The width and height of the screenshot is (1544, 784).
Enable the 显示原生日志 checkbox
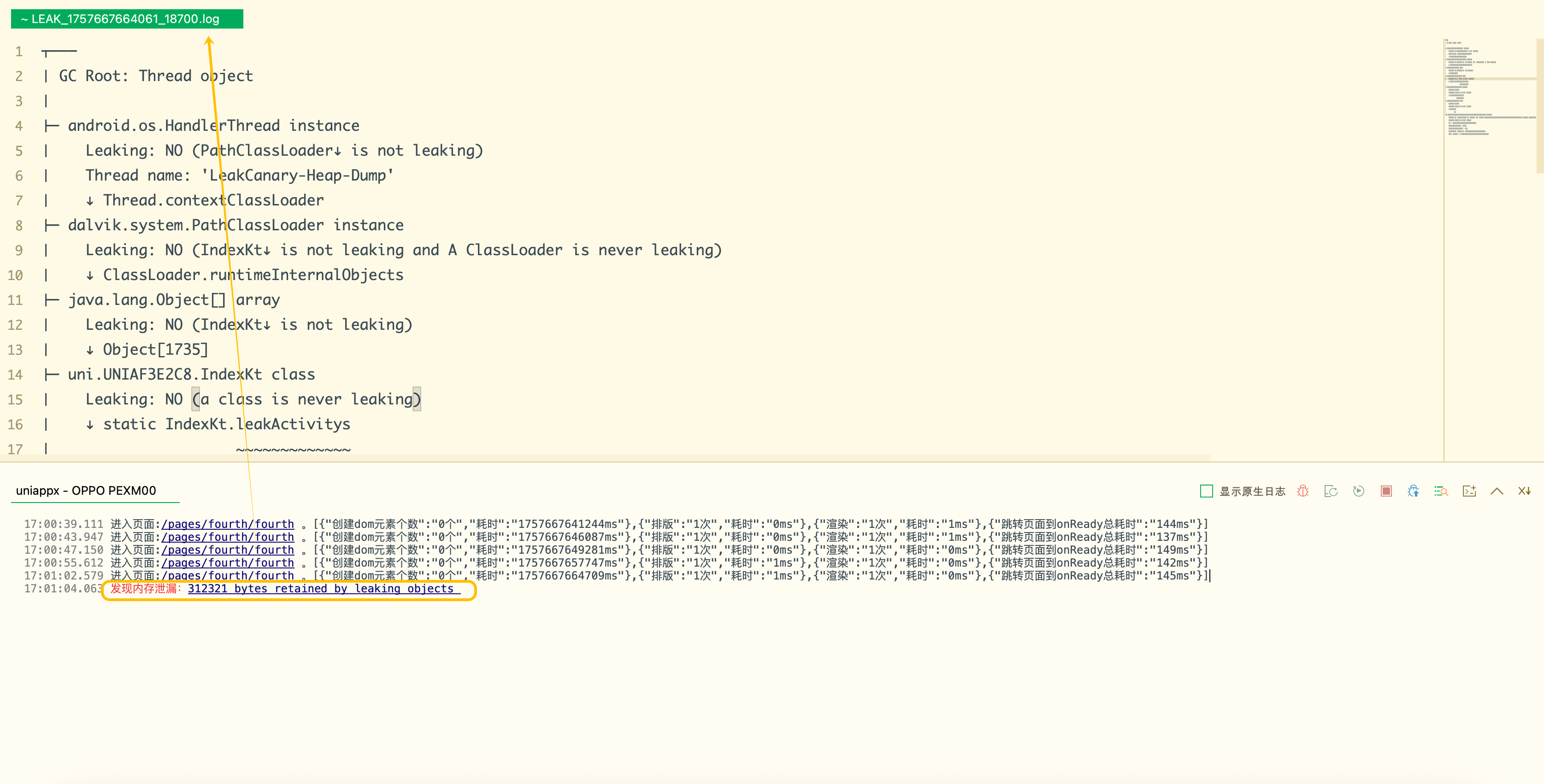[x=1207, y=491]
